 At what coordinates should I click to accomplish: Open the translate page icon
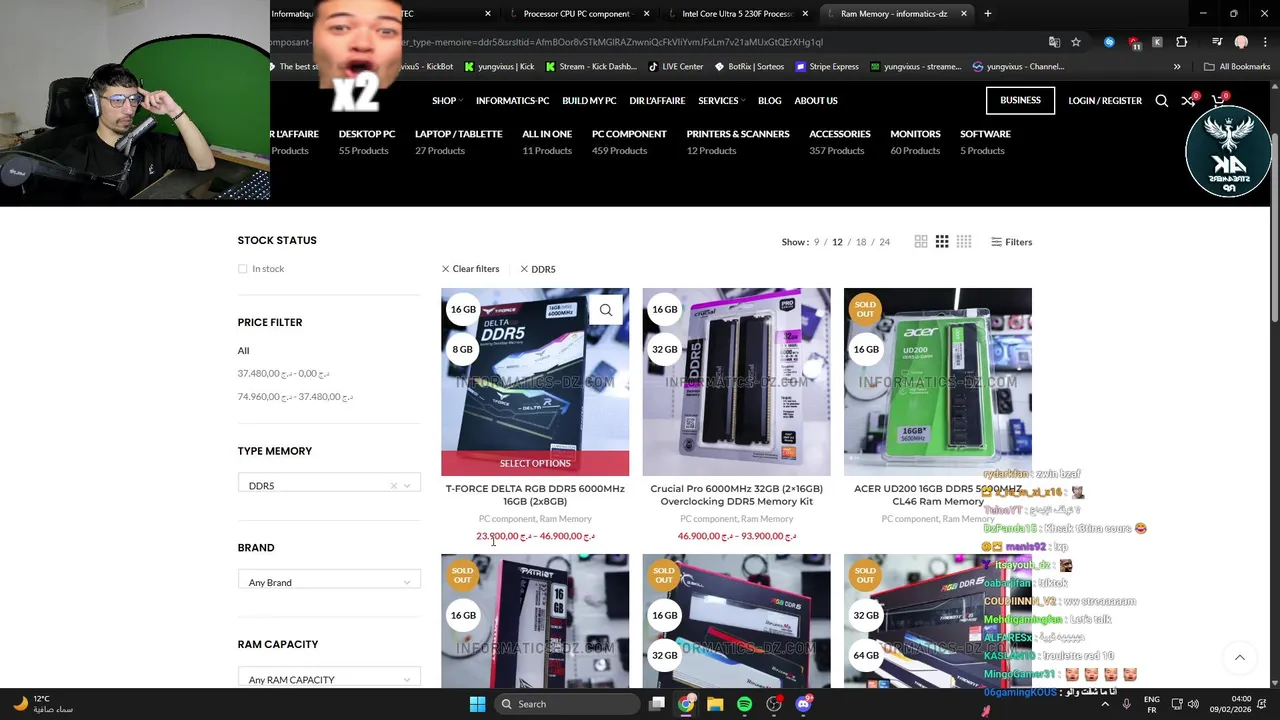[1054, 42]
